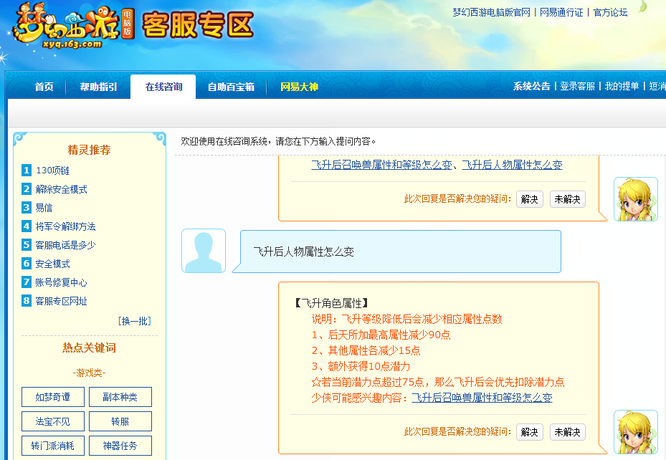Click the 如梦奇谭 keyword button

[x=53, y=397]
